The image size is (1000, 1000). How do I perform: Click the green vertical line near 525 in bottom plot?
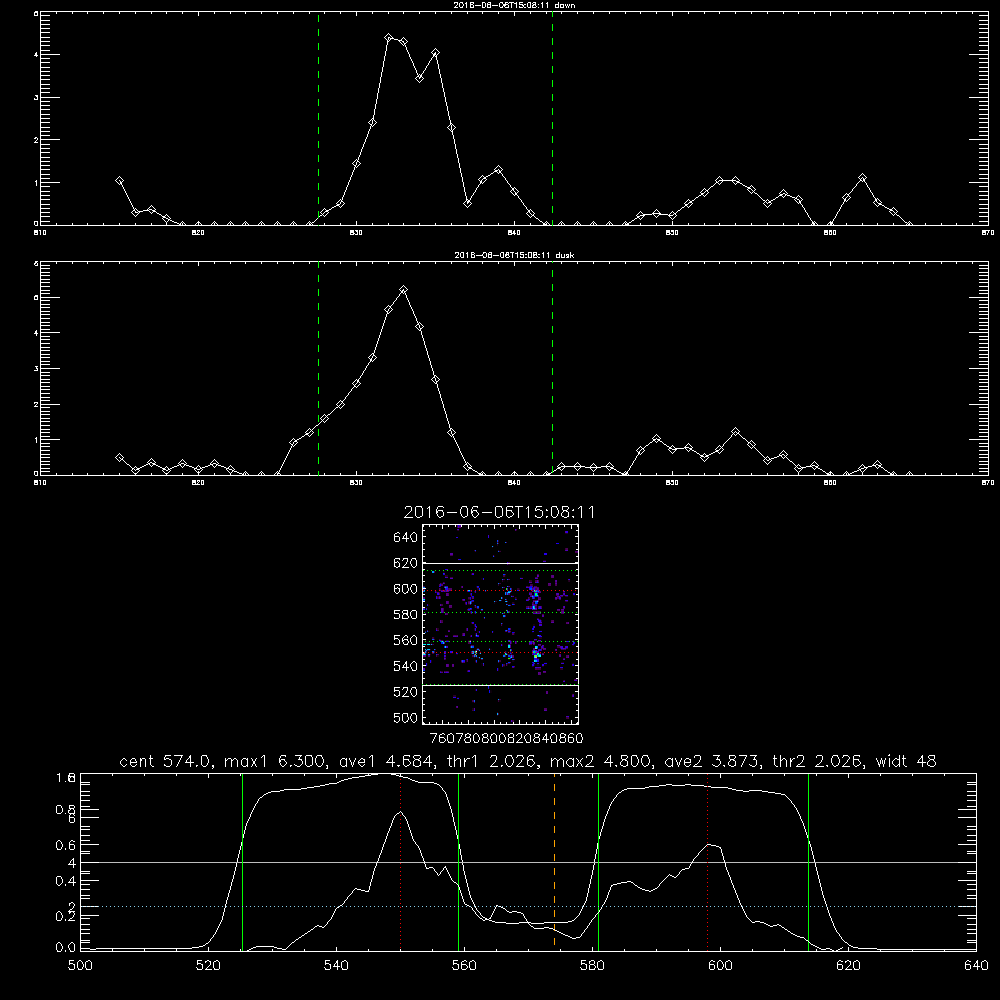[x=242, y=861]
